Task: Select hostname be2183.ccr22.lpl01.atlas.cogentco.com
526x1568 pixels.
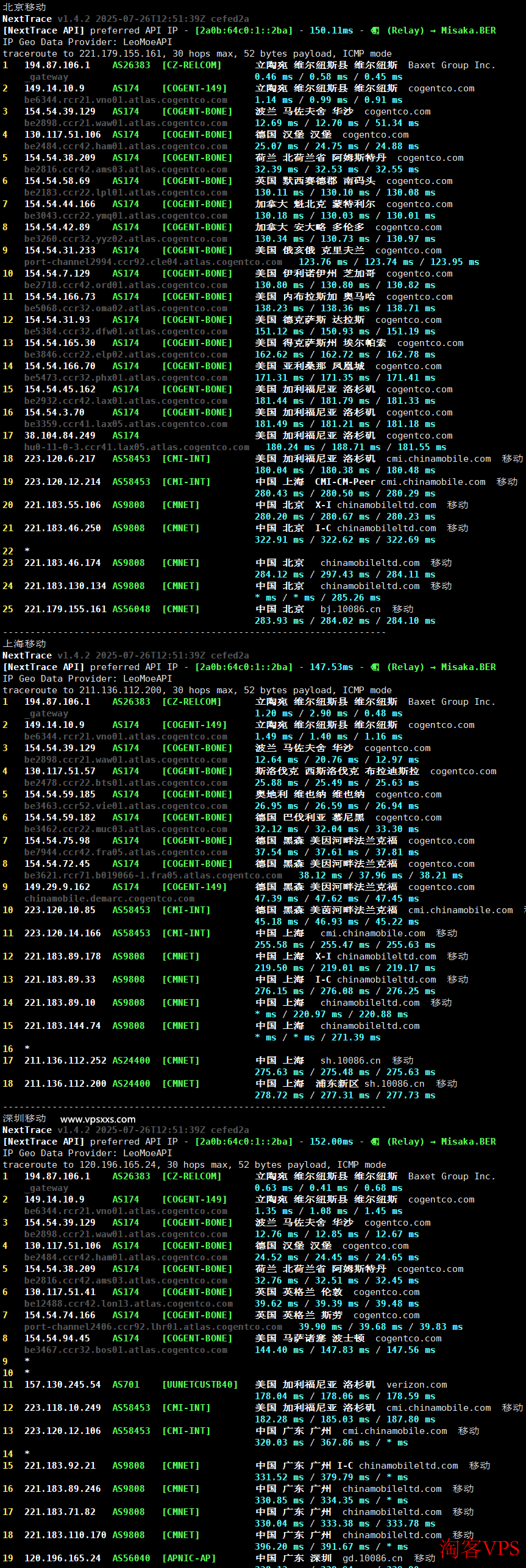Action: tap(126, 192)
